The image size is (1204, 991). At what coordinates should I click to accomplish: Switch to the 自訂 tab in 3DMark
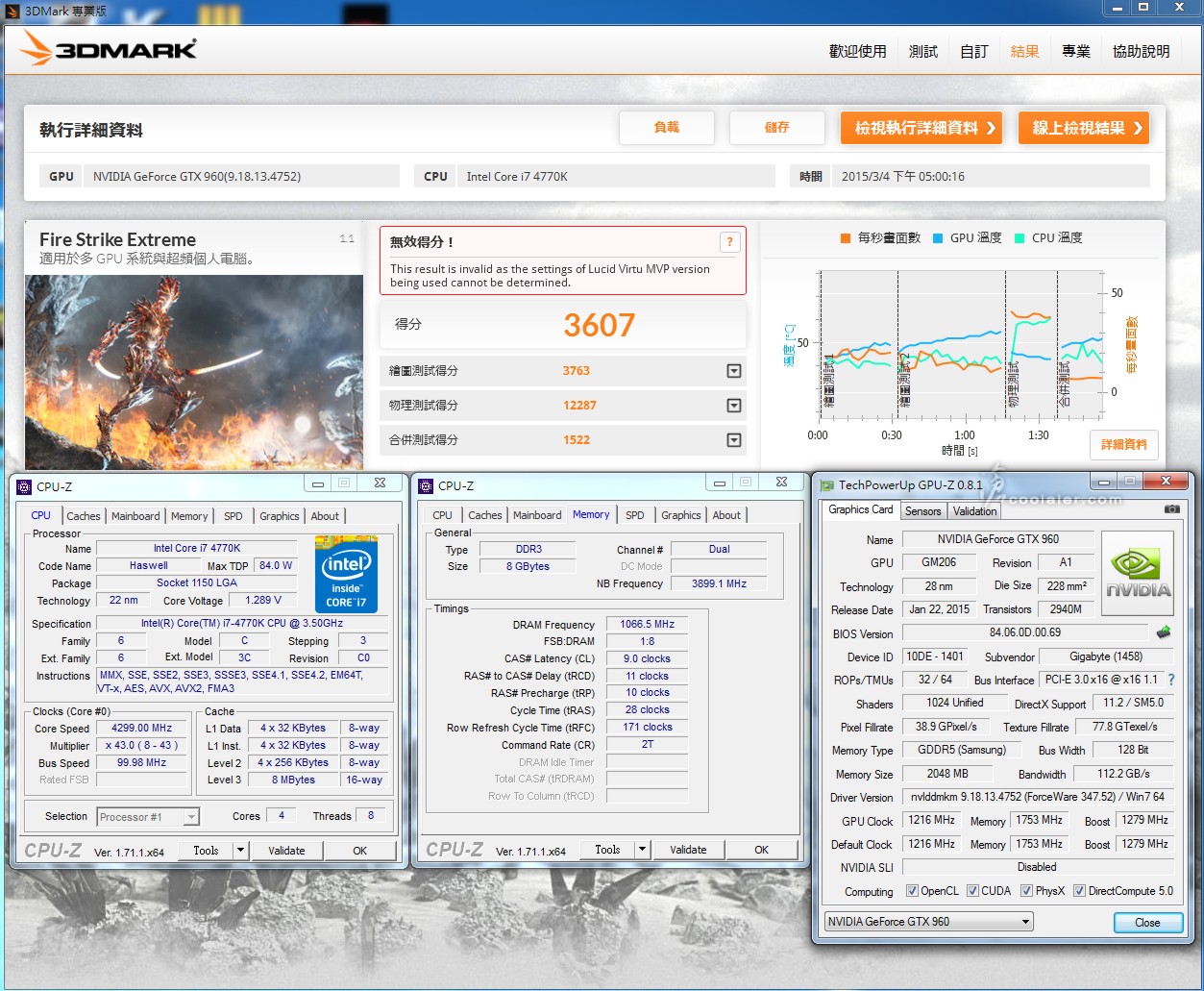coord(974,51)
